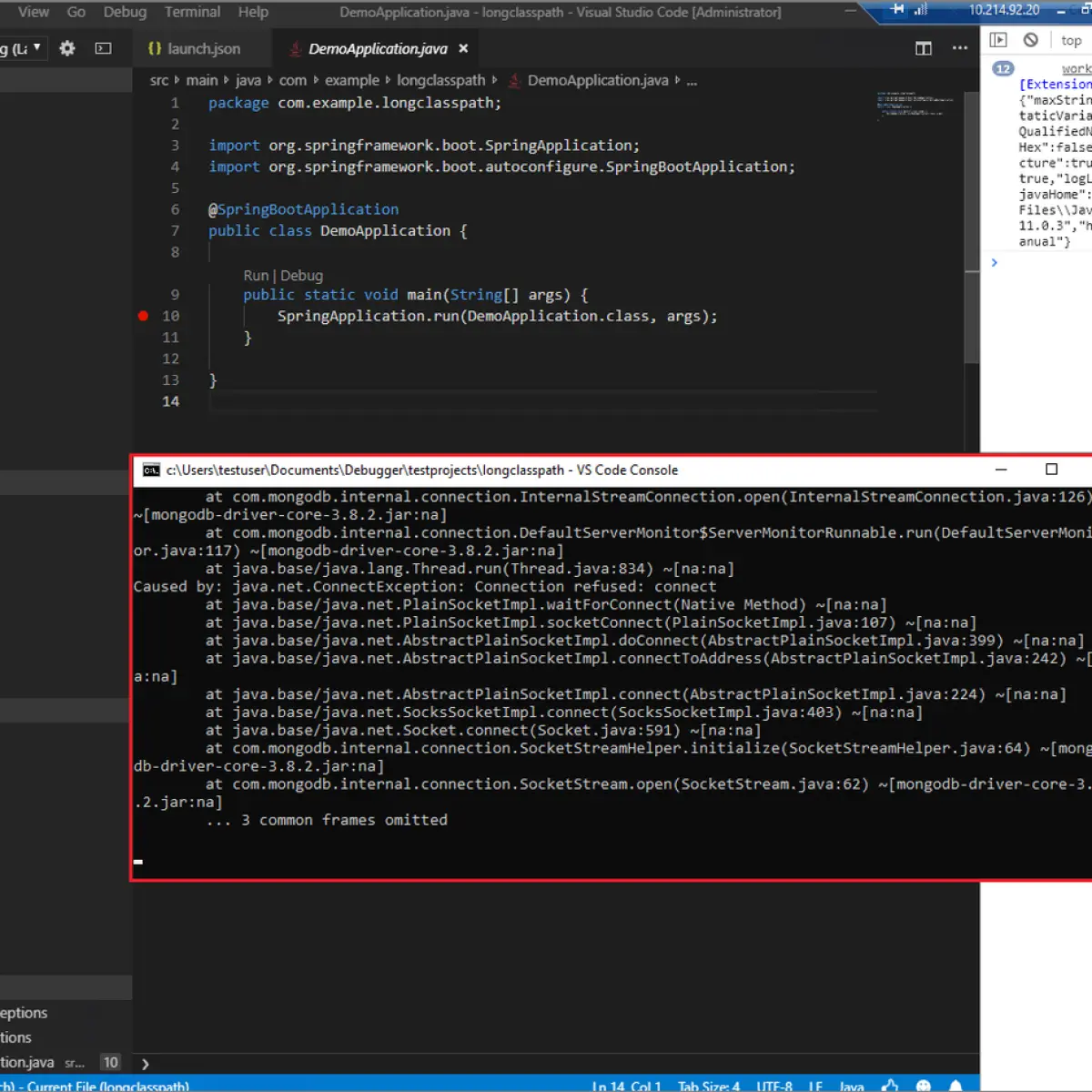The image size is (1092, 1092).
Task: Click the VS Code Console window icon
Action: click(x=151, y=470)
